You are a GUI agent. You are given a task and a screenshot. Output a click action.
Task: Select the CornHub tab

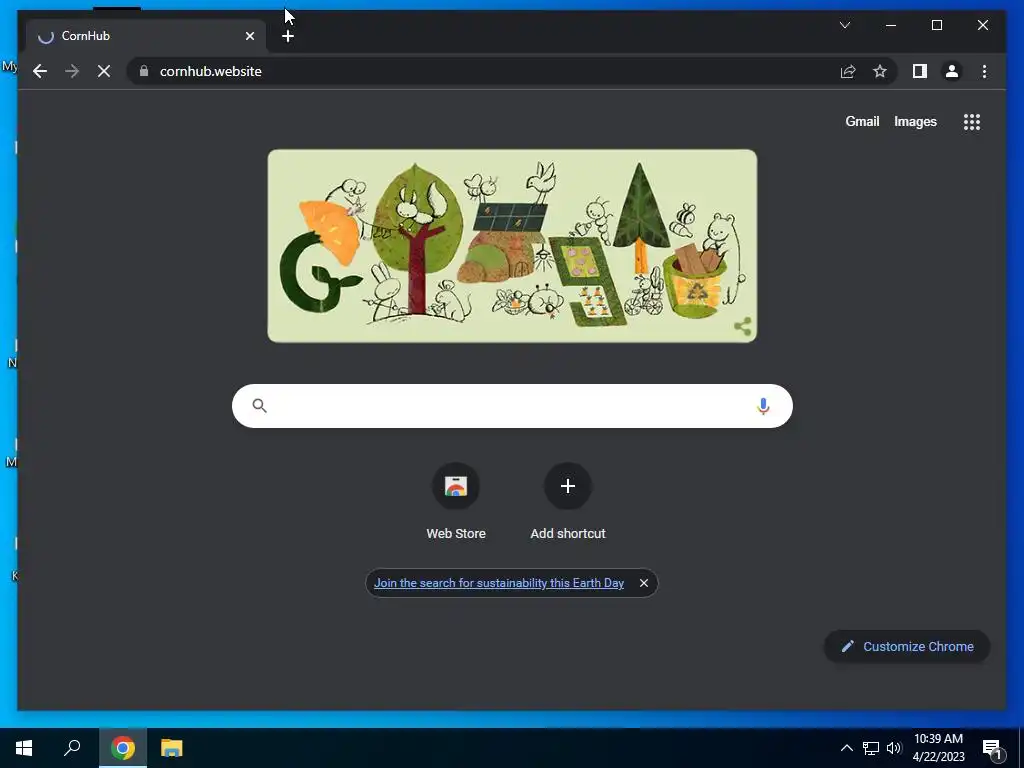pos(146,36)
